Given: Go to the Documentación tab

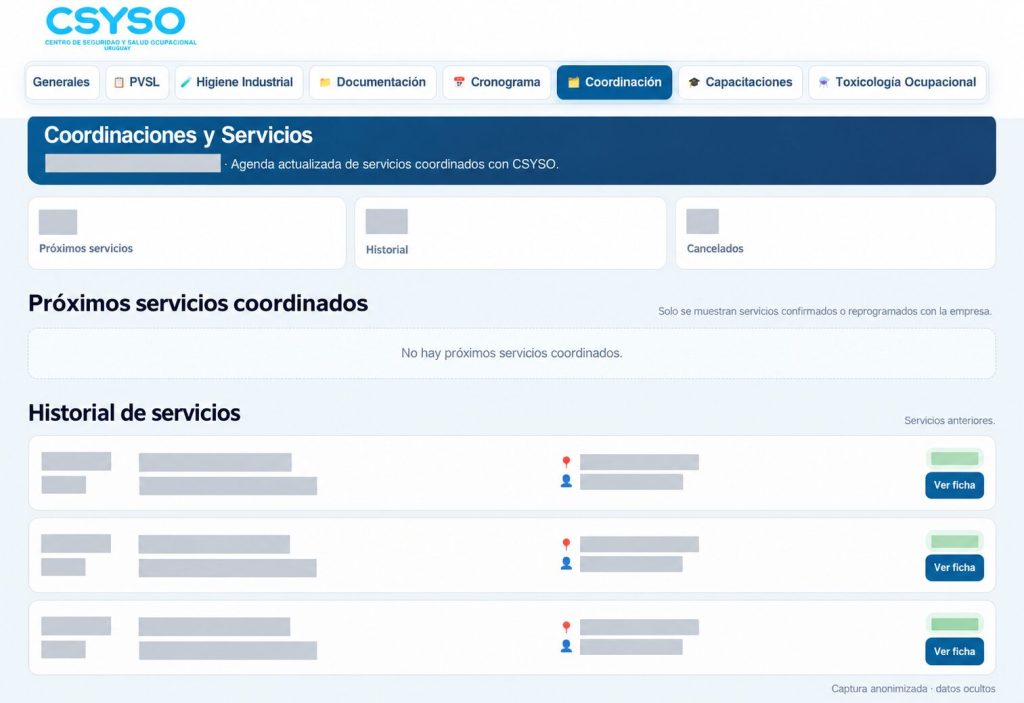Looking at the screenshot, I should (372, 82).
